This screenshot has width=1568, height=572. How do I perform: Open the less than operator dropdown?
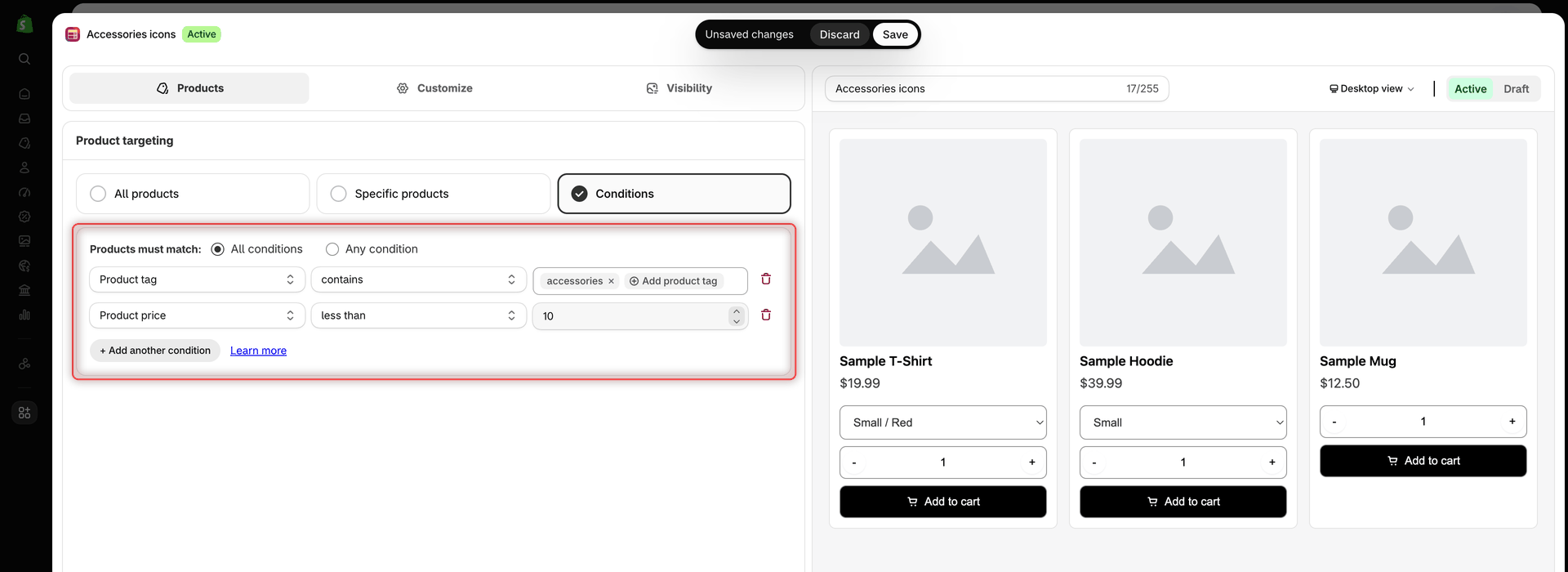(418, 315)
